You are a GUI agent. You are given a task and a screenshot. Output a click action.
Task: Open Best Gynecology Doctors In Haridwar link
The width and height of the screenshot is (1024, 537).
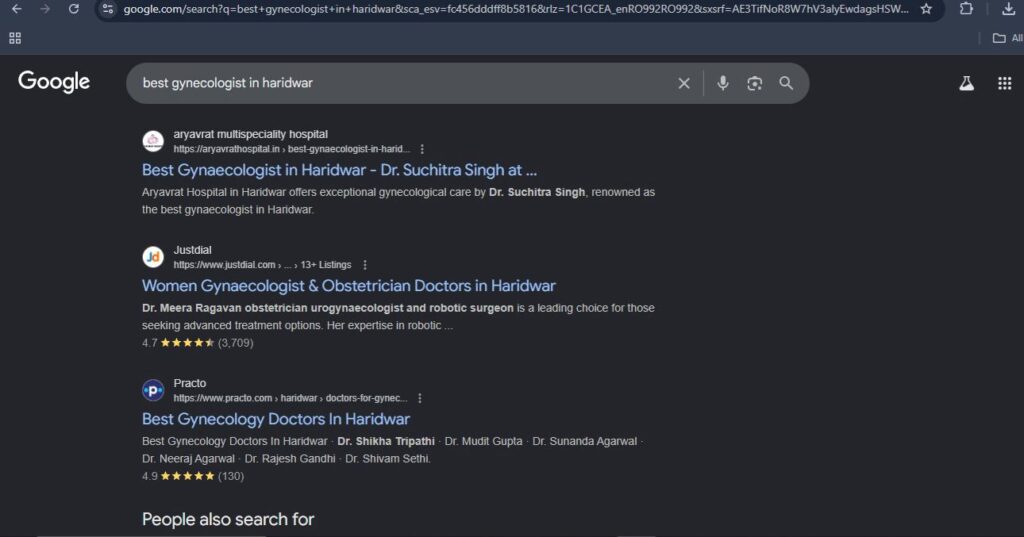pos(276,419)
